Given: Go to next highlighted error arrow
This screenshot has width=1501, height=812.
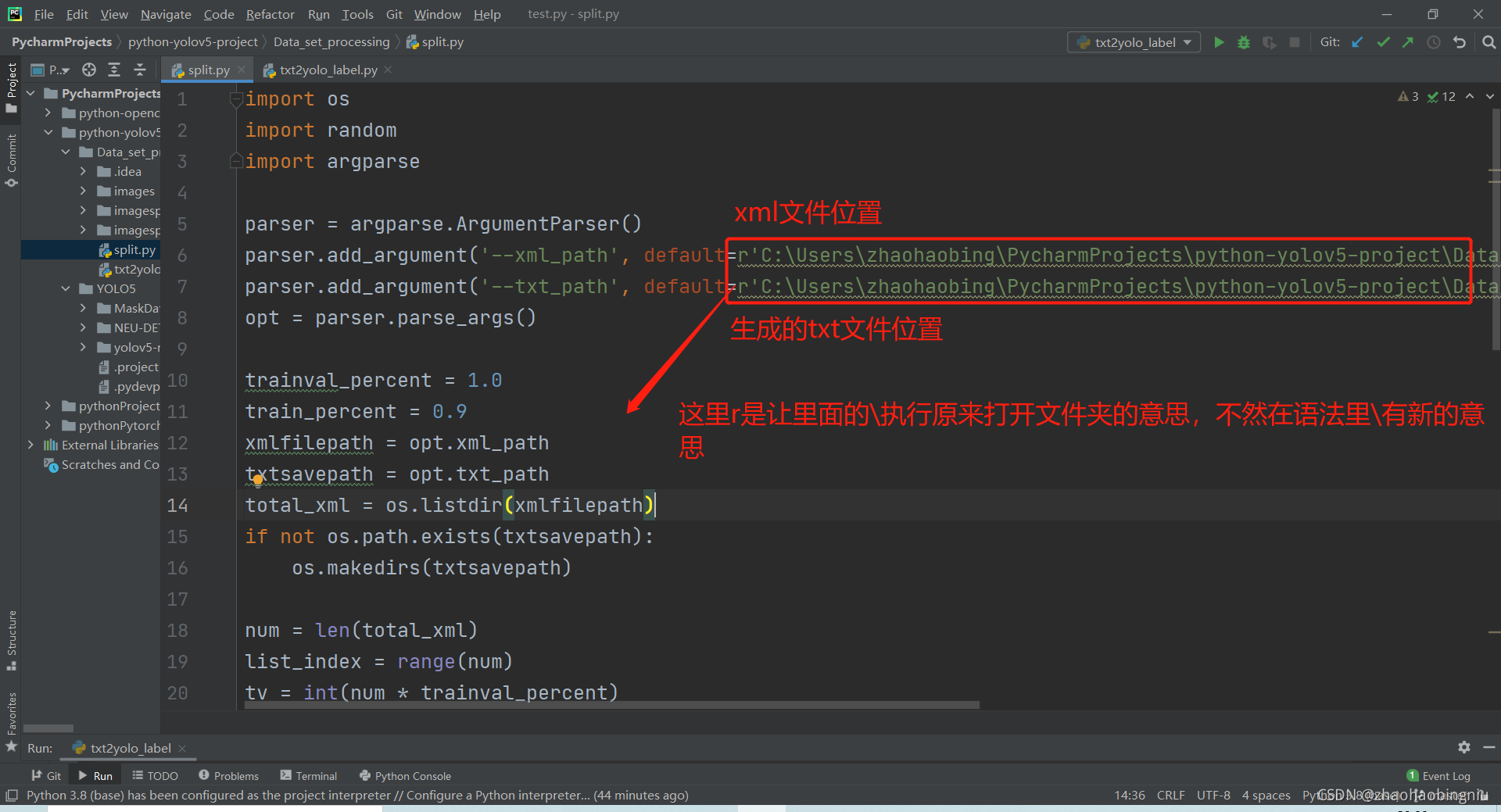Looking at the screenshot, I should click(x=1489, y=96).
